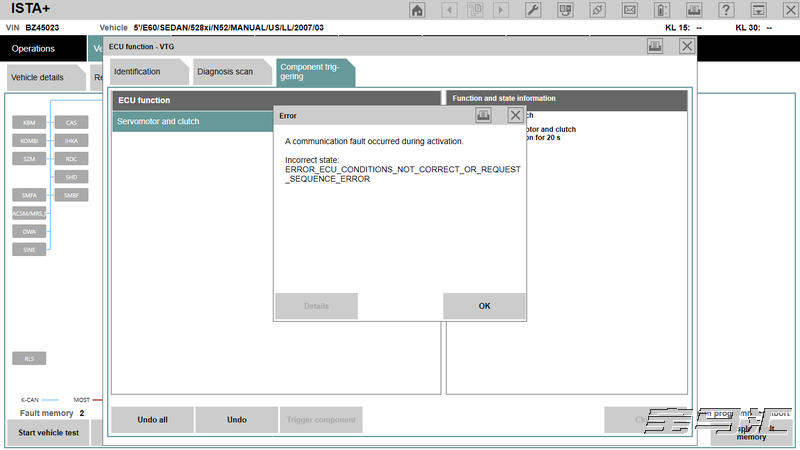Click the ECU function column header

point(277,101)
